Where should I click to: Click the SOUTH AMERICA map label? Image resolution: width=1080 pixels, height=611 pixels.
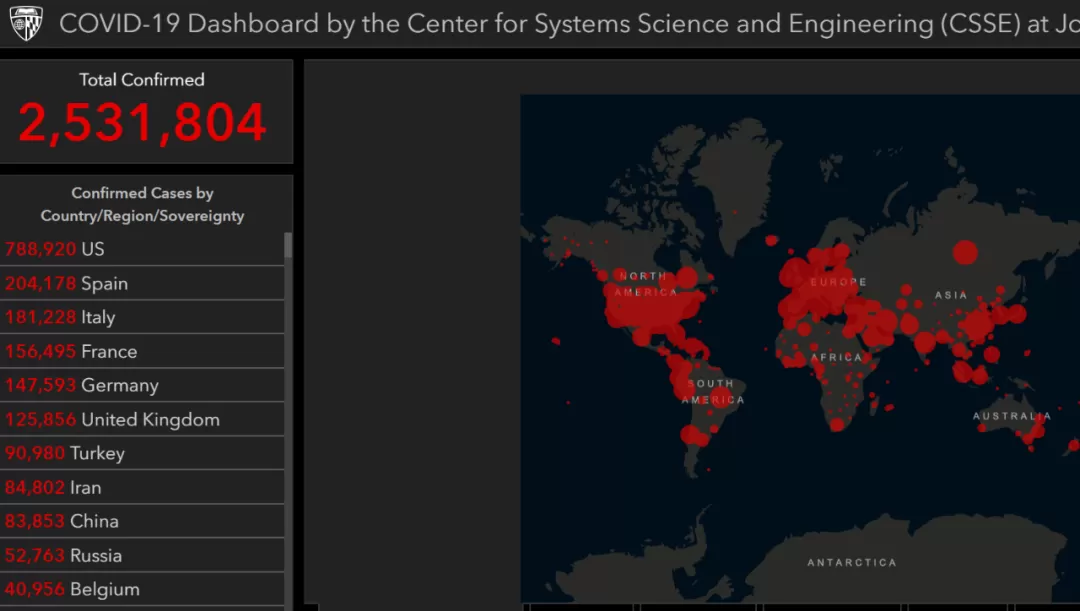coord(713,391)
